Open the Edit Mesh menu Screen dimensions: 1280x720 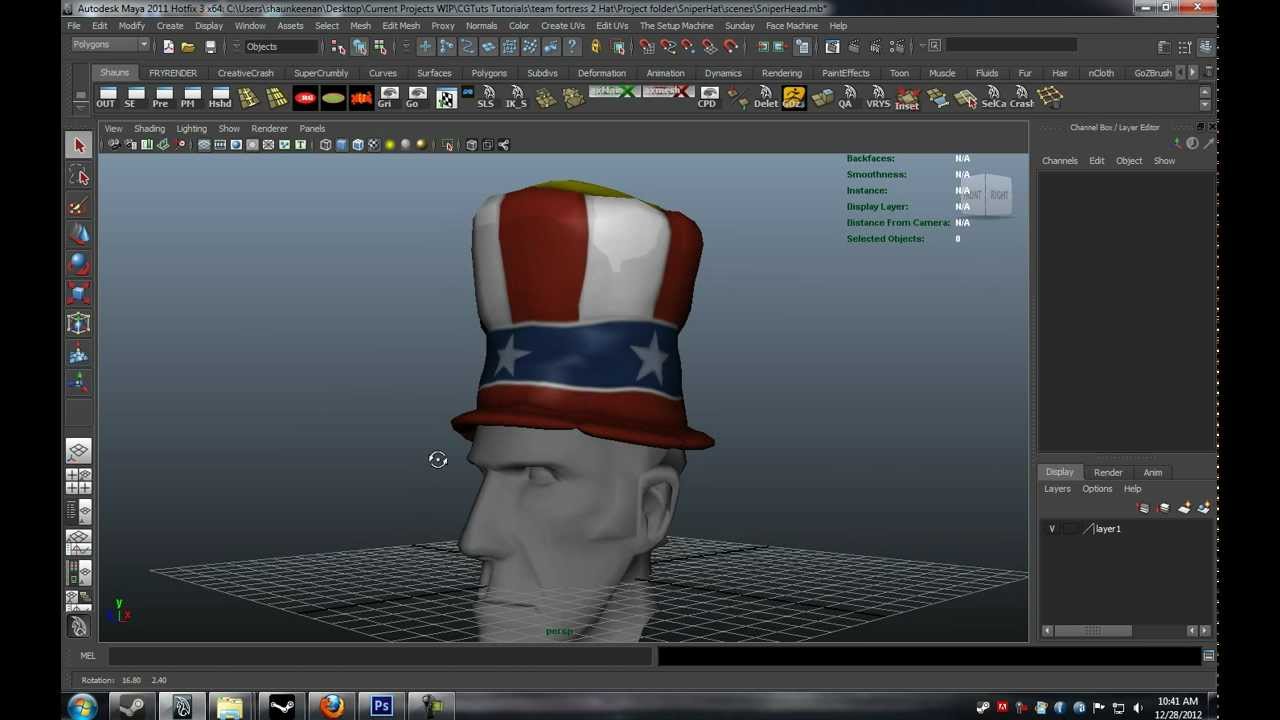point(401,26)
